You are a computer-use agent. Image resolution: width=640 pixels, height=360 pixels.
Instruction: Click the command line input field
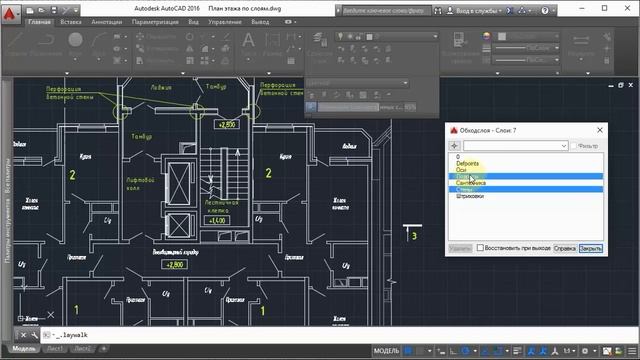coord(339,335)
